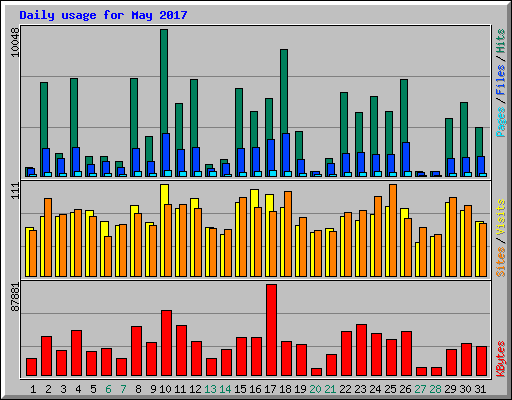Click day label 10 on x-axis
This screenshot has height=400, width=512.
click(165, 389)
